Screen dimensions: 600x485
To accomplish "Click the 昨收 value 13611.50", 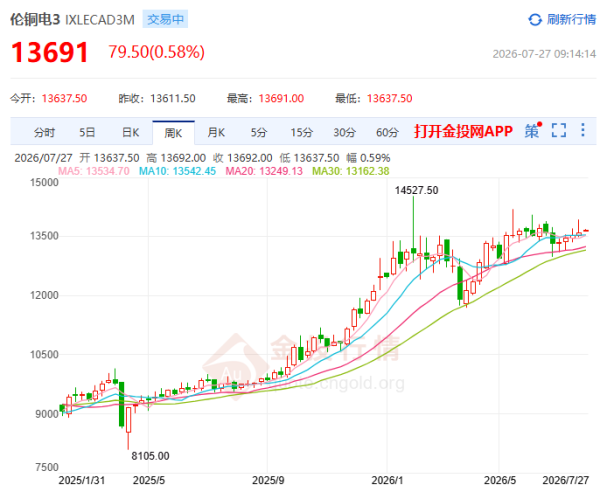I will (173, 98).
